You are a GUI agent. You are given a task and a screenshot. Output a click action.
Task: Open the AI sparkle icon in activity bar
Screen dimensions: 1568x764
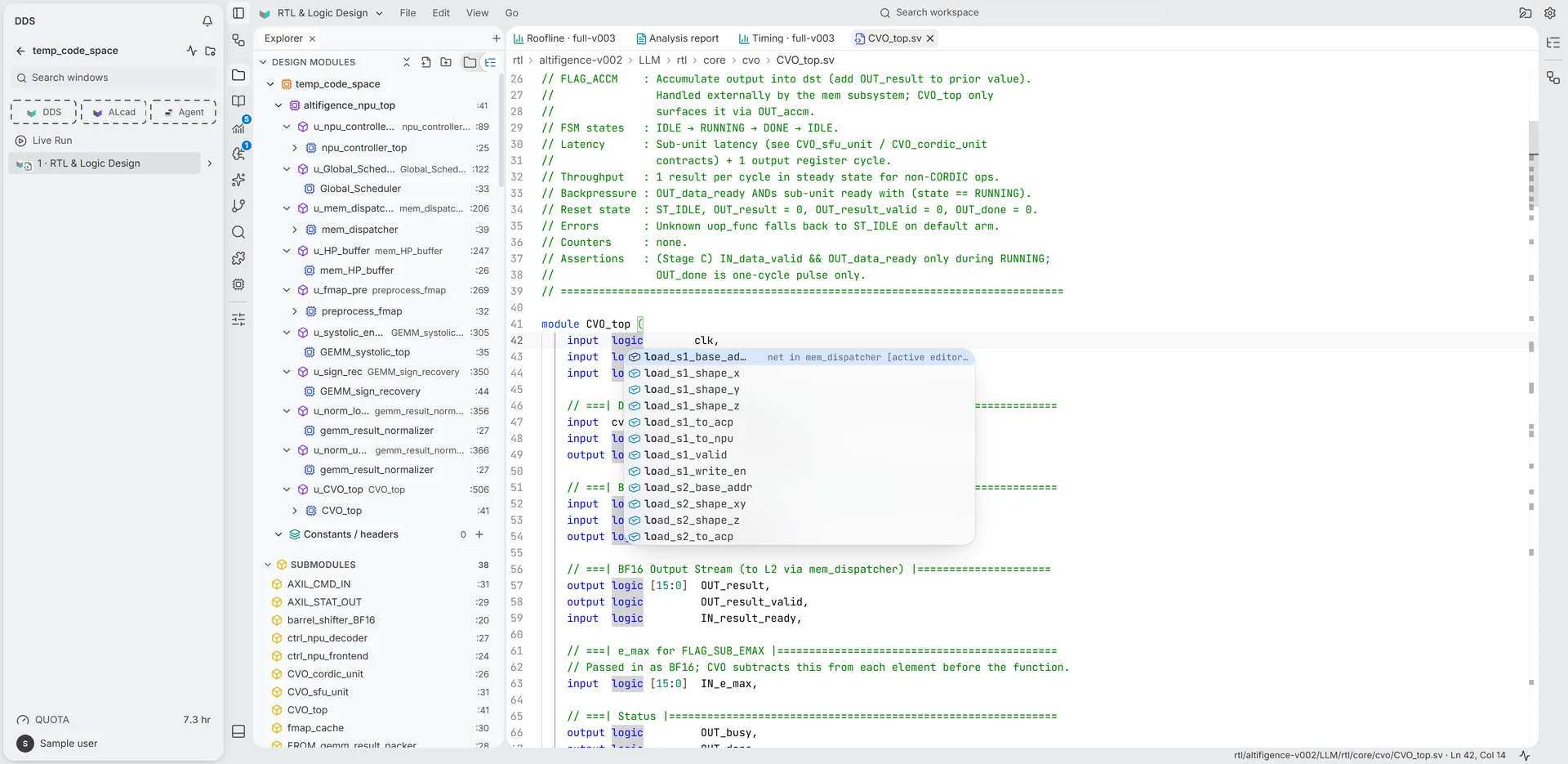pyautogui.click(x=238, y=180)
